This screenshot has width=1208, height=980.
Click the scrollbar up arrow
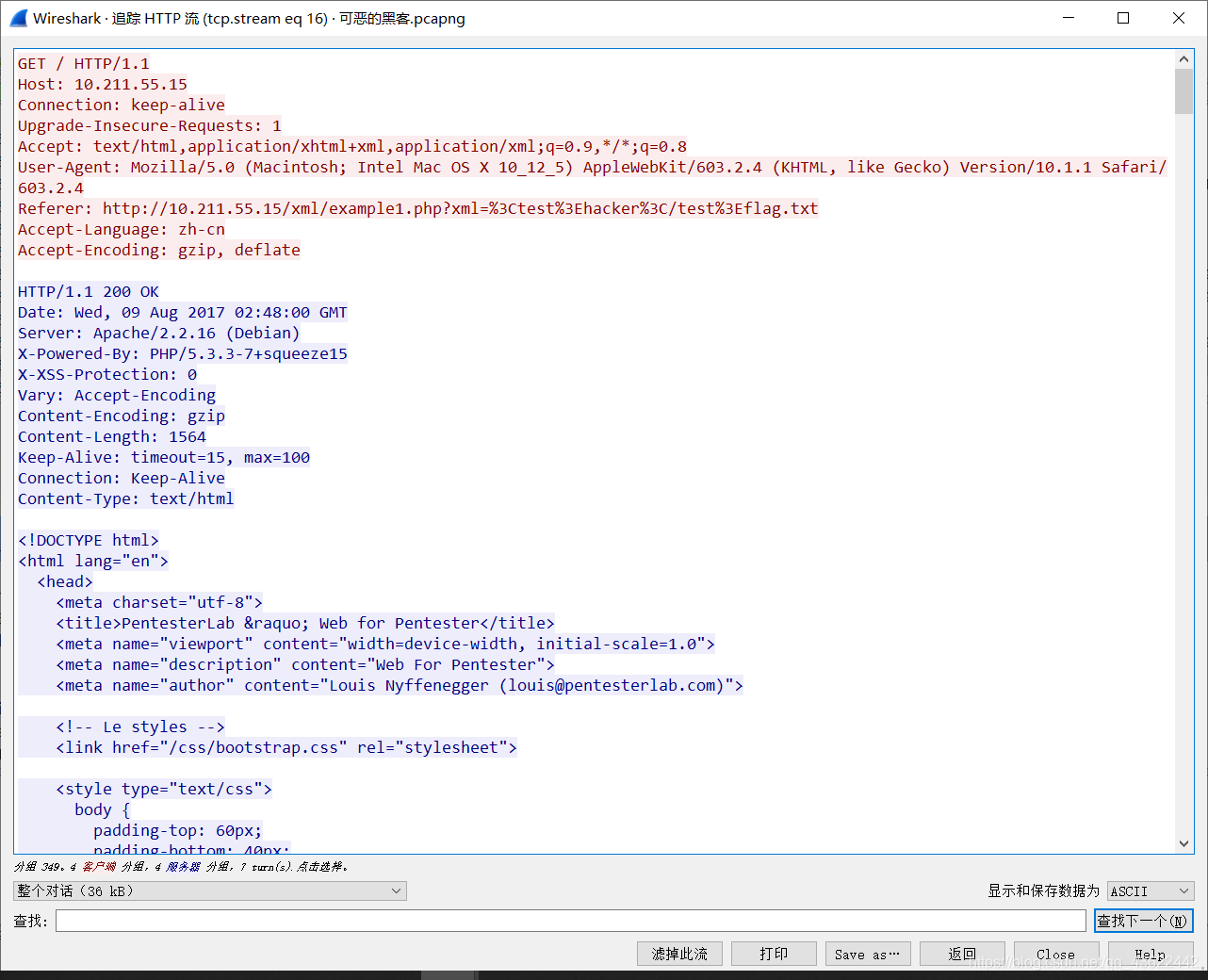(x=1184, y=59)
